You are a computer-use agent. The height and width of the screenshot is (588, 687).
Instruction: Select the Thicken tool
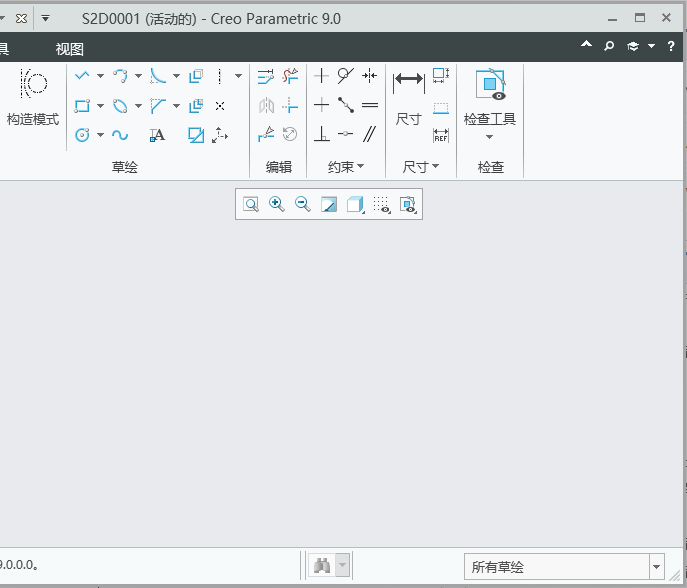tap(196, 106)
